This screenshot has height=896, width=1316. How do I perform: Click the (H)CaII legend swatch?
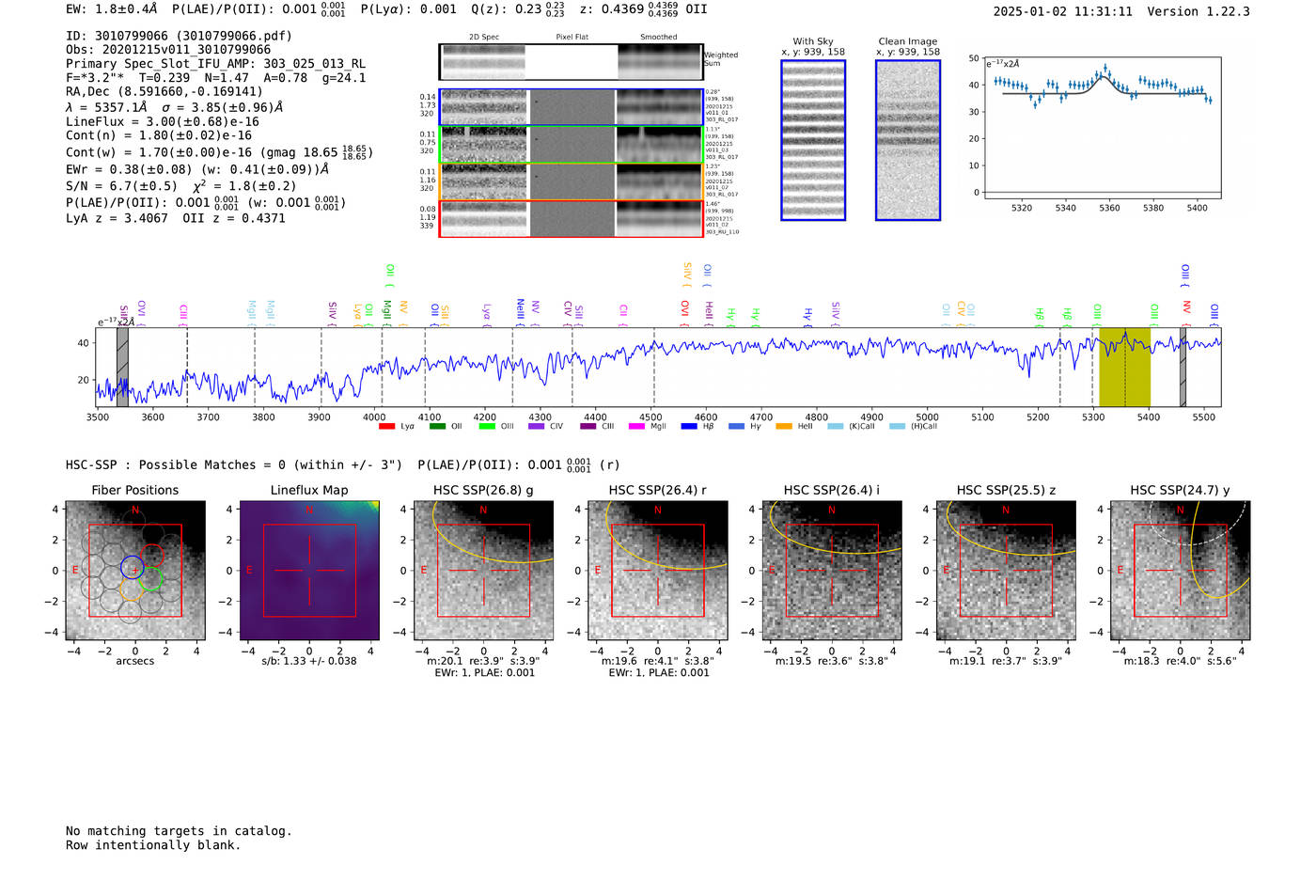pos(897,427)
